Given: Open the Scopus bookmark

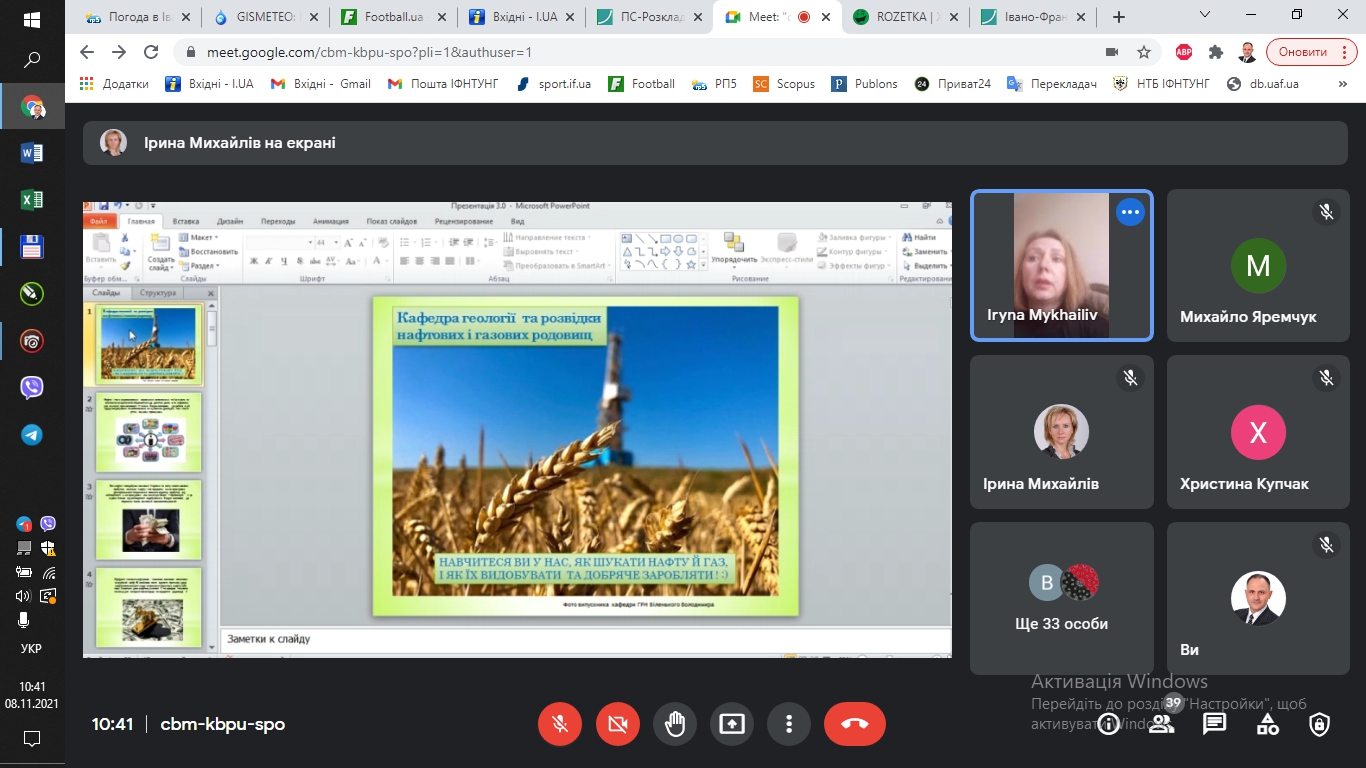Looking at the screenshot, I should point(785,84).
